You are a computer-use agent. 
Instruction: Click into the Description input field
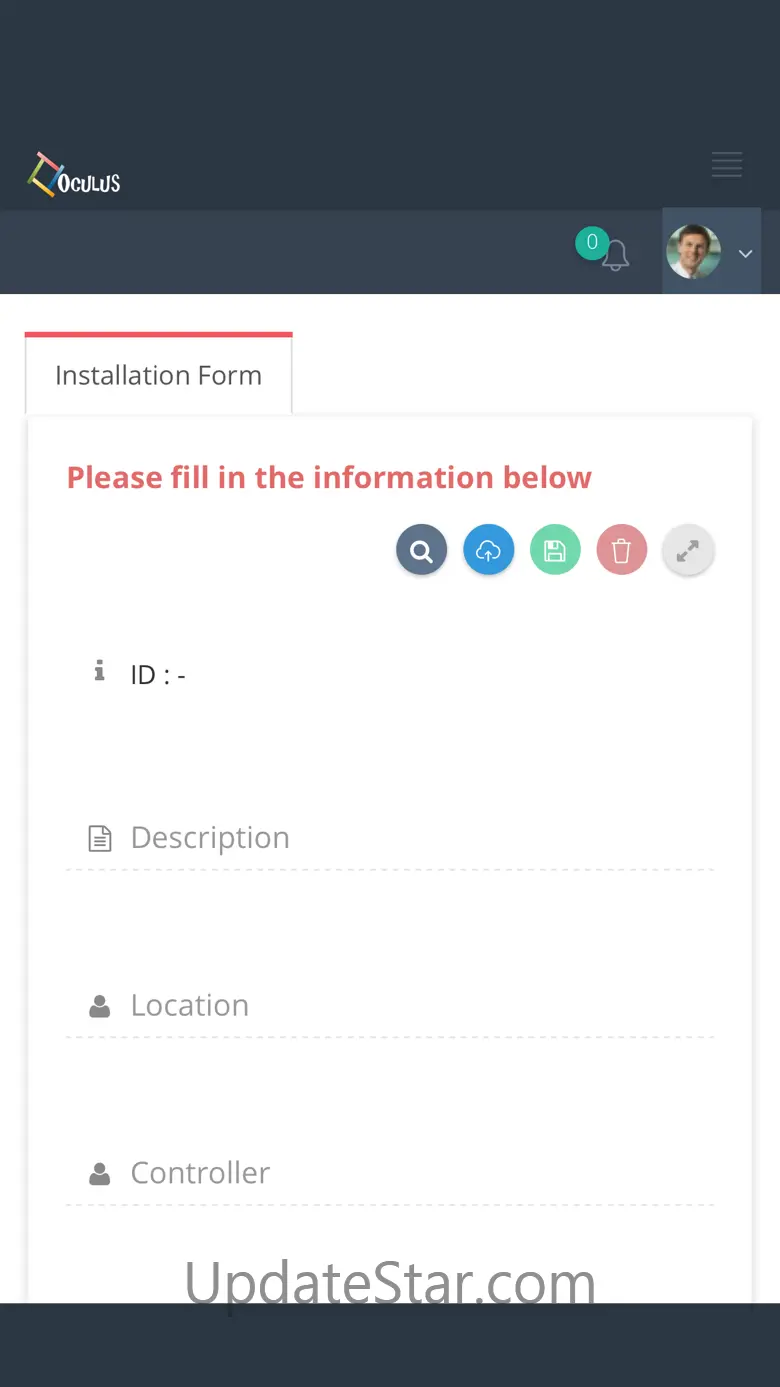(390, 838)
